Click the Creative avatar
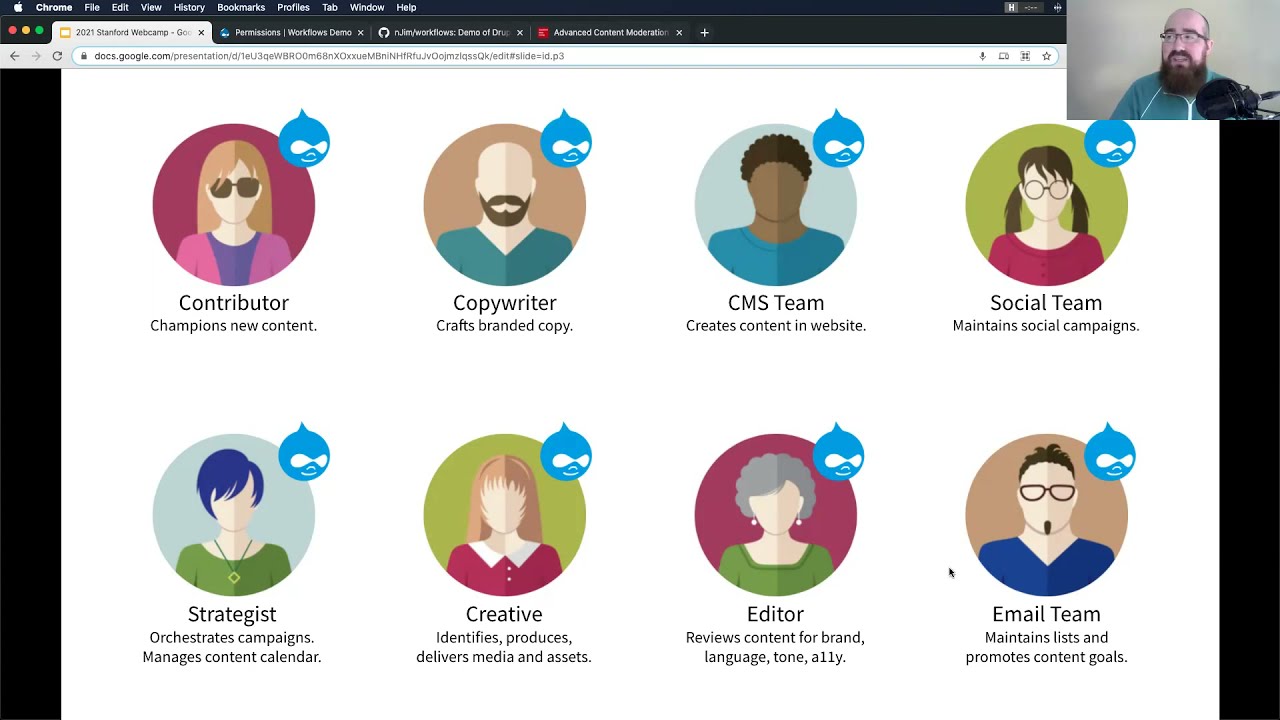The image size is (1280, 720). tap(504, 515)
